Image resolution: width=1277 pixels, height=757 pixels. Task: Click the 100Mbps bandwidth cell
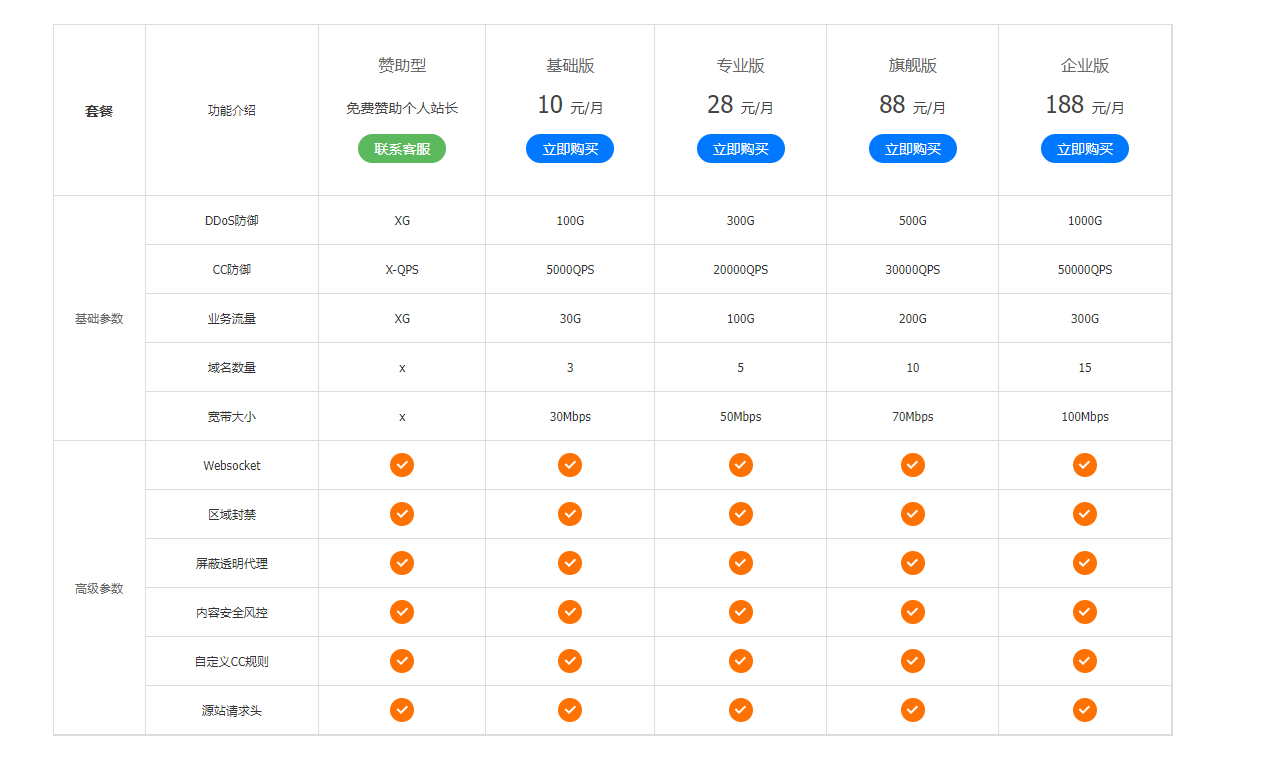tap(1085, 417)
